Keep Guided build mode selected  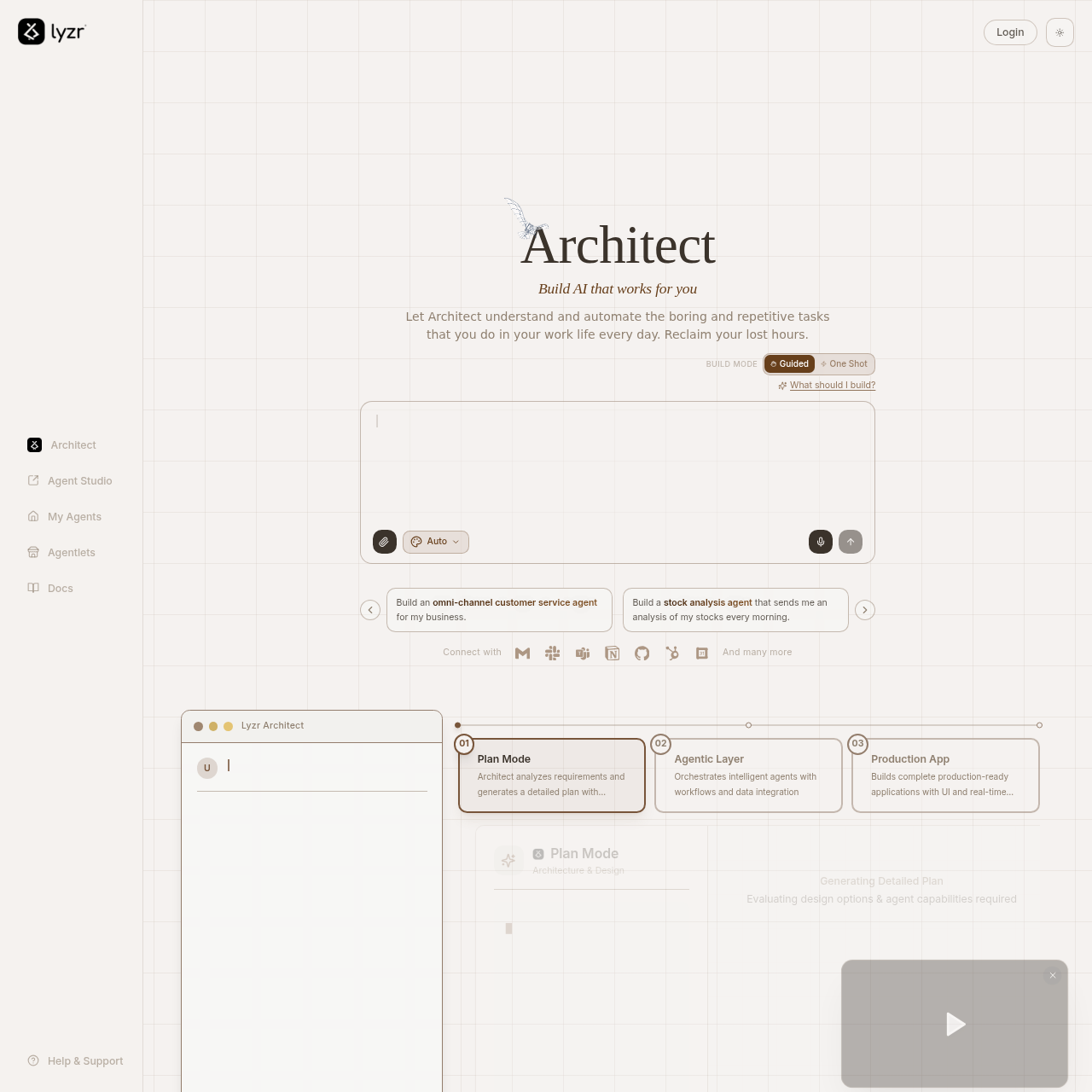[x=790, y=363]
